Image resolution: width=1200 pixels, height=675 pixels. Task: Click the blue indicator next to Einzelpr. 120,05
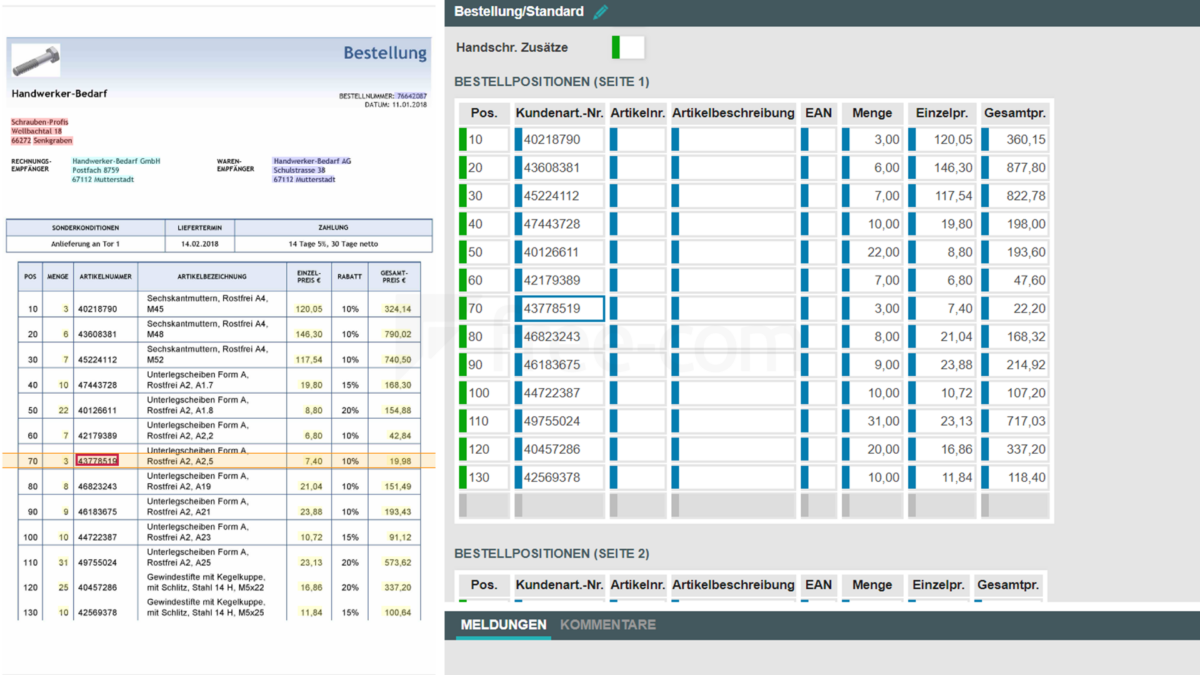click(x=912, y=139)
